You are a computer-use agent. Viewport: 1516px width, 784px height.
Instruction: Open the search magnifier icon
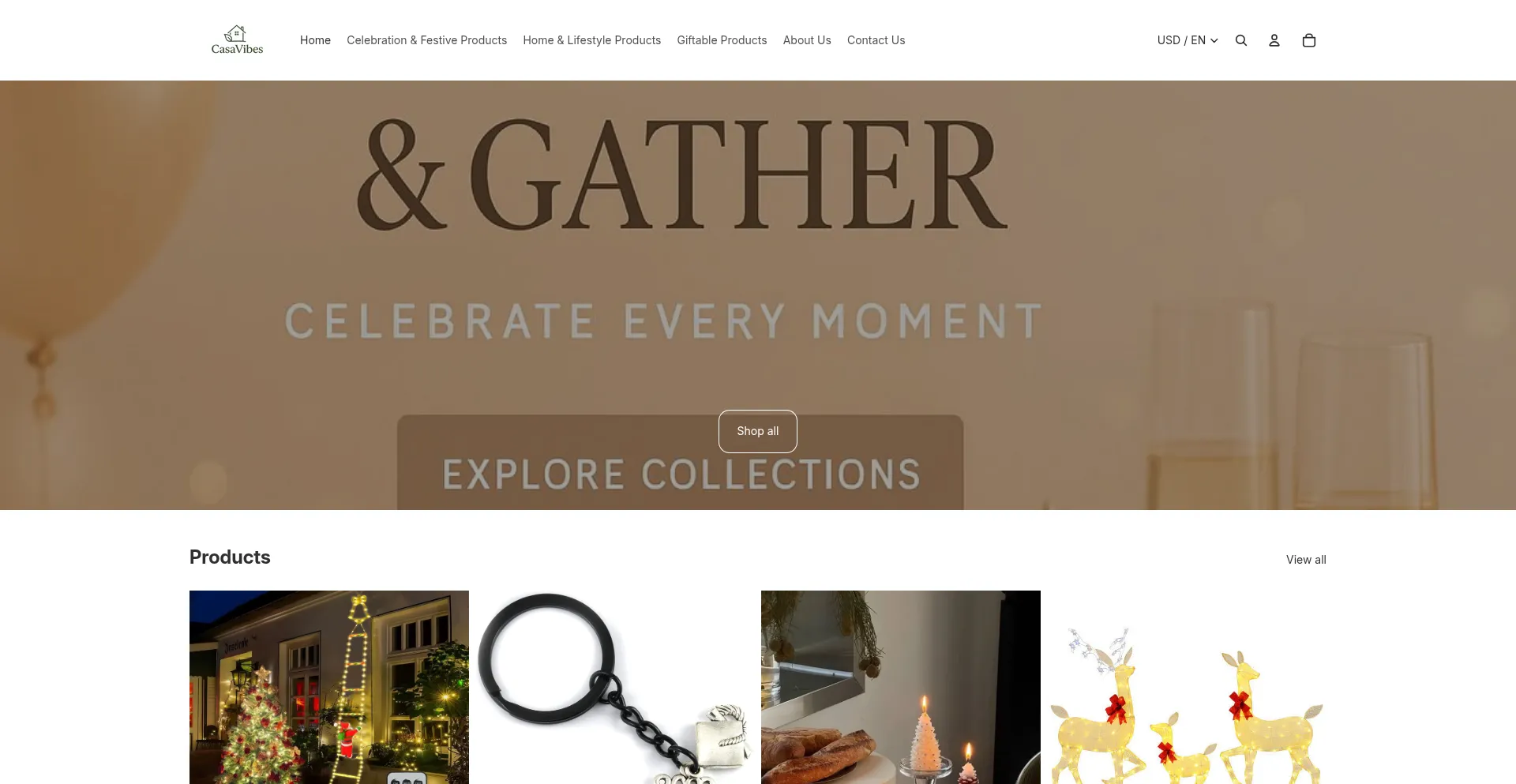1241,40
